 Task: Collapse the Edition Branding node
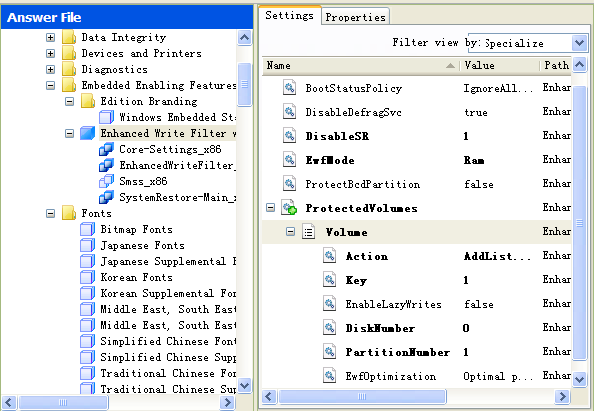69,102
